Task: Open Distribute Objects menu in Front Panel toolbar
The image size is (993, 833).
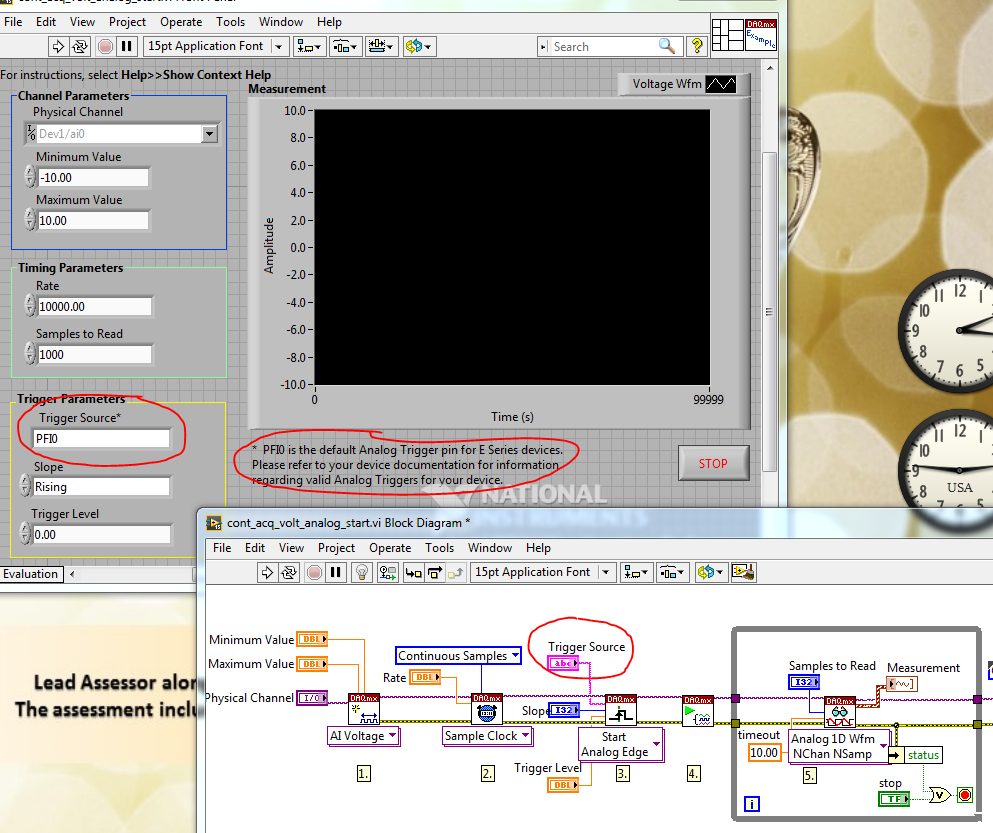Action: point(345,46)
